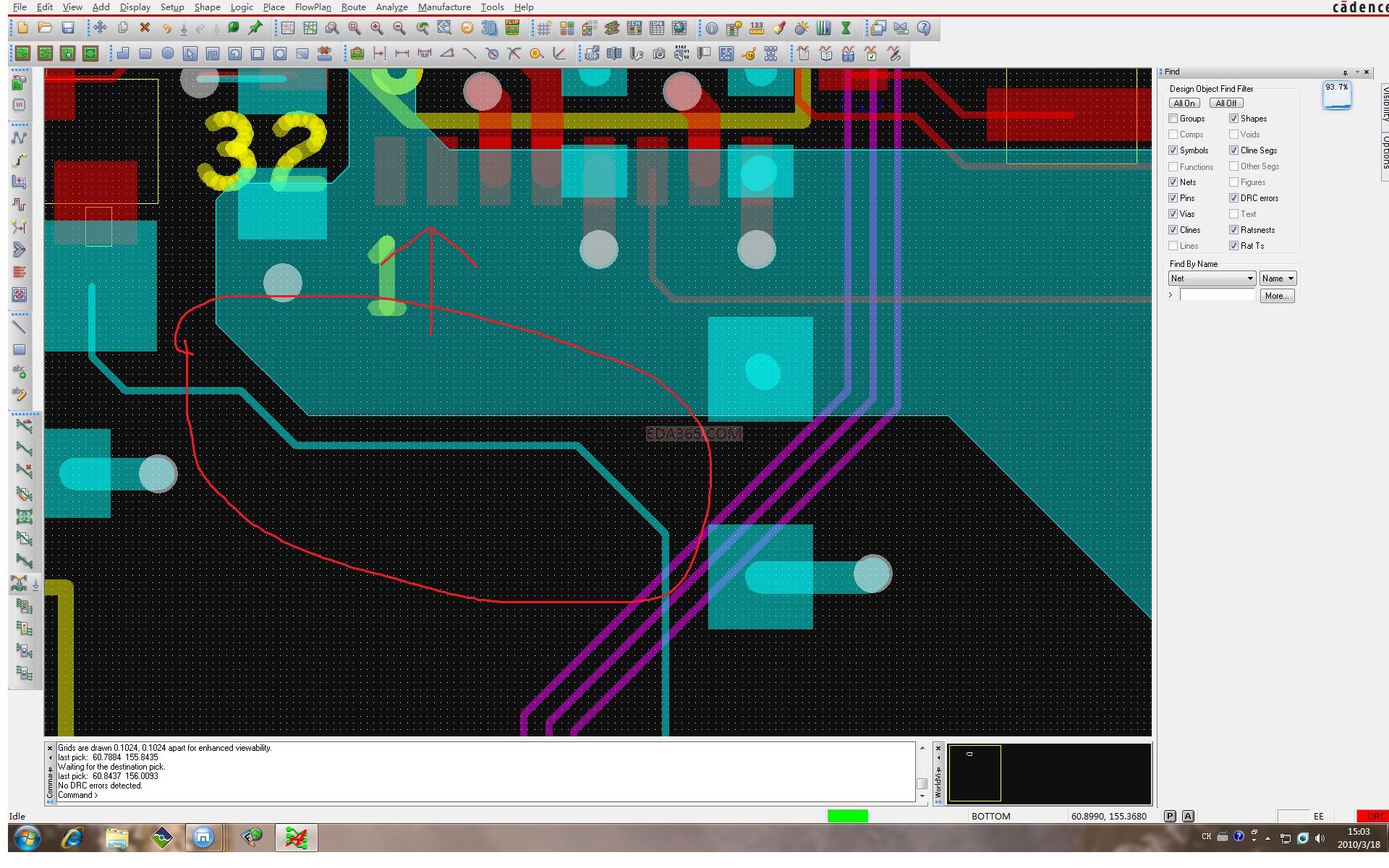
Task: Uncheck the Shapes filter checkbox
Action: pyautogui.click(x=1233, y=119)
